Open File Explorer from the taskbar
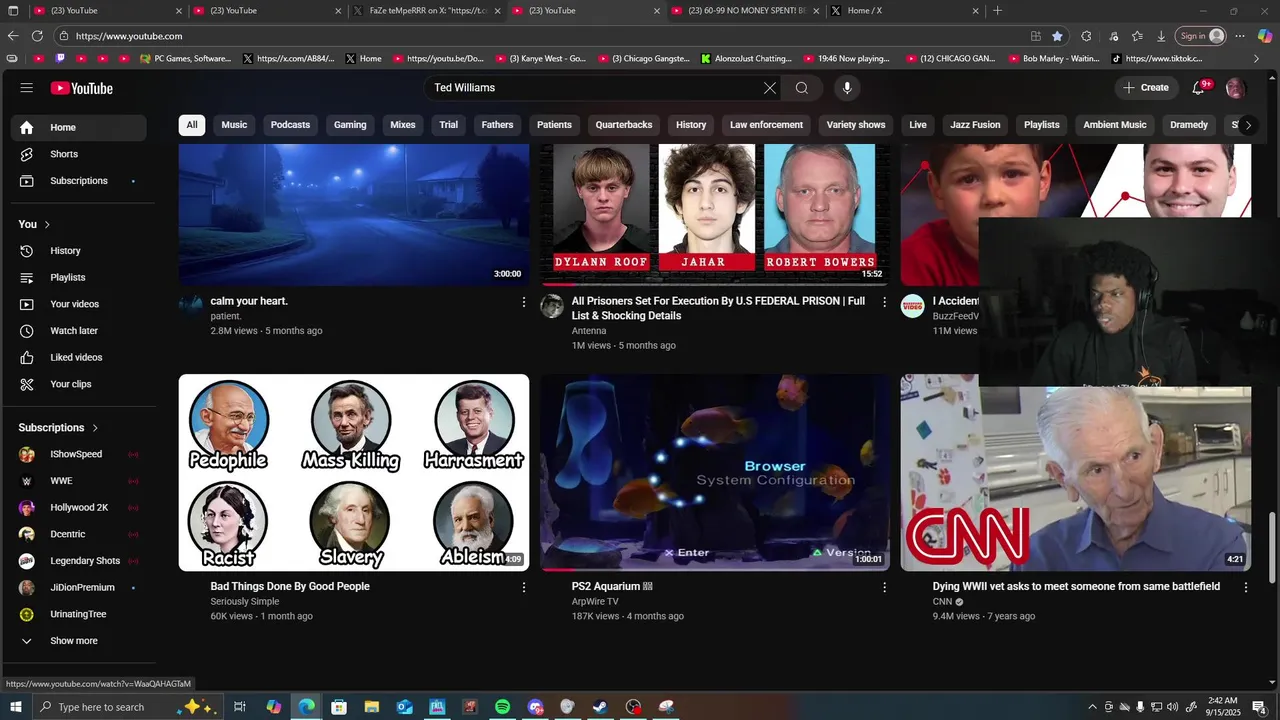 (x=371, y=707)
